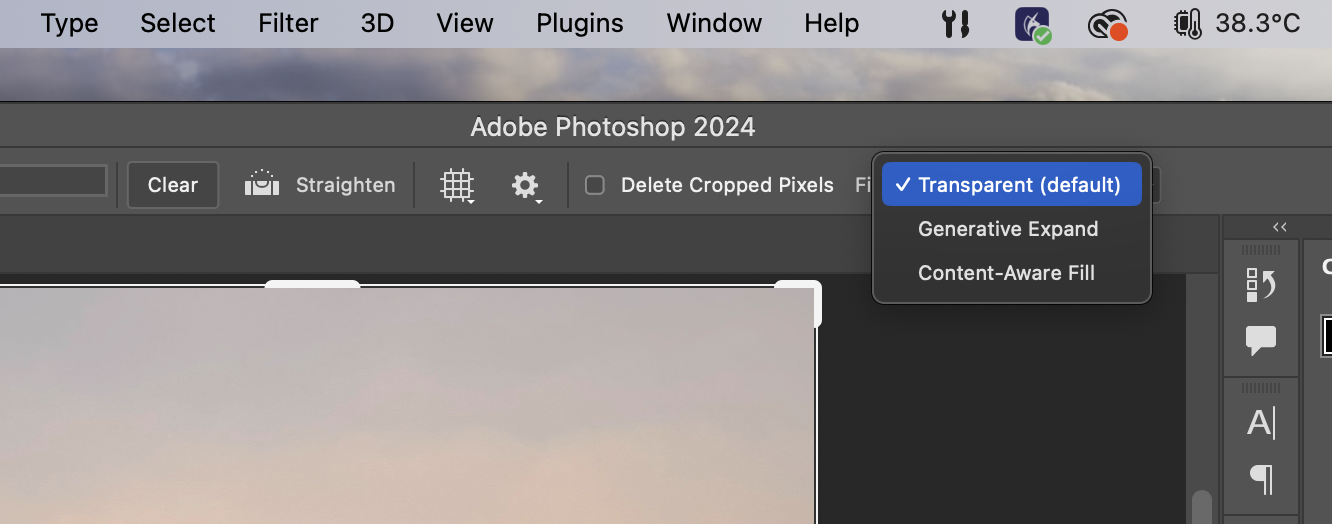This screenshot has height=524, width=1332.
Task: Click the crop ratio input field
Action: coord(53,181)
